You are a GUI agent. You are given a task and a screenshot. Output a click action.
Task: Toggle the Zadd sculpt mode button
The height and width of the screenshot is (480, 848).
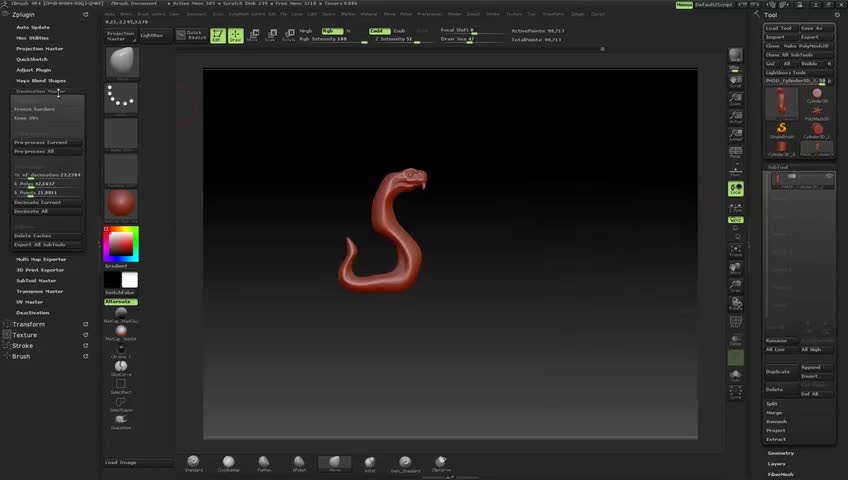(x=380, y=31)
